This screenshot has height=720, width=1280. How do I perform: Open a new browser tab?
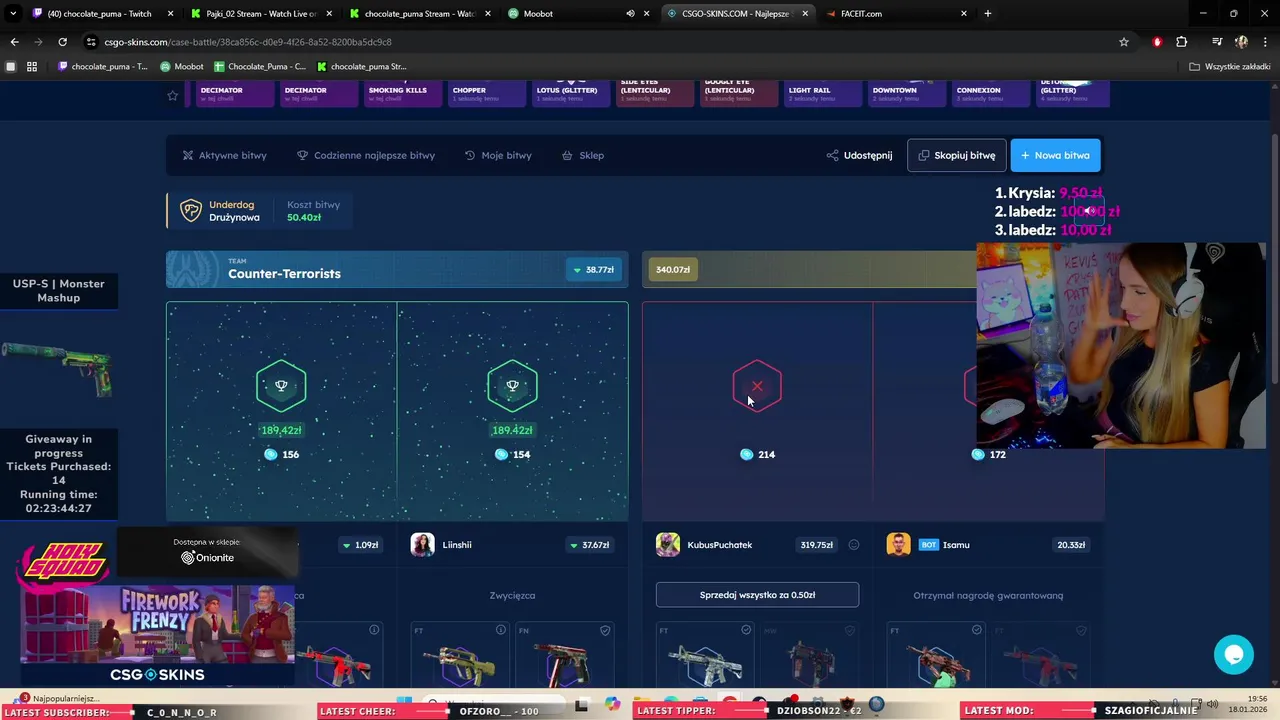click(x=988, y=14)
